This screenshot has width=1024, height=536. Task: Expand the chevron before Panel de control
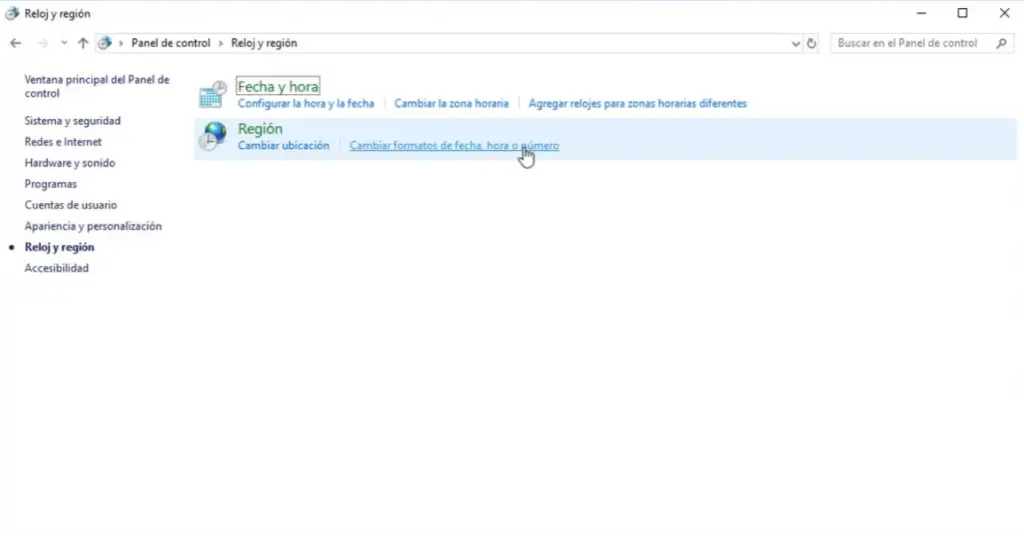121,43
